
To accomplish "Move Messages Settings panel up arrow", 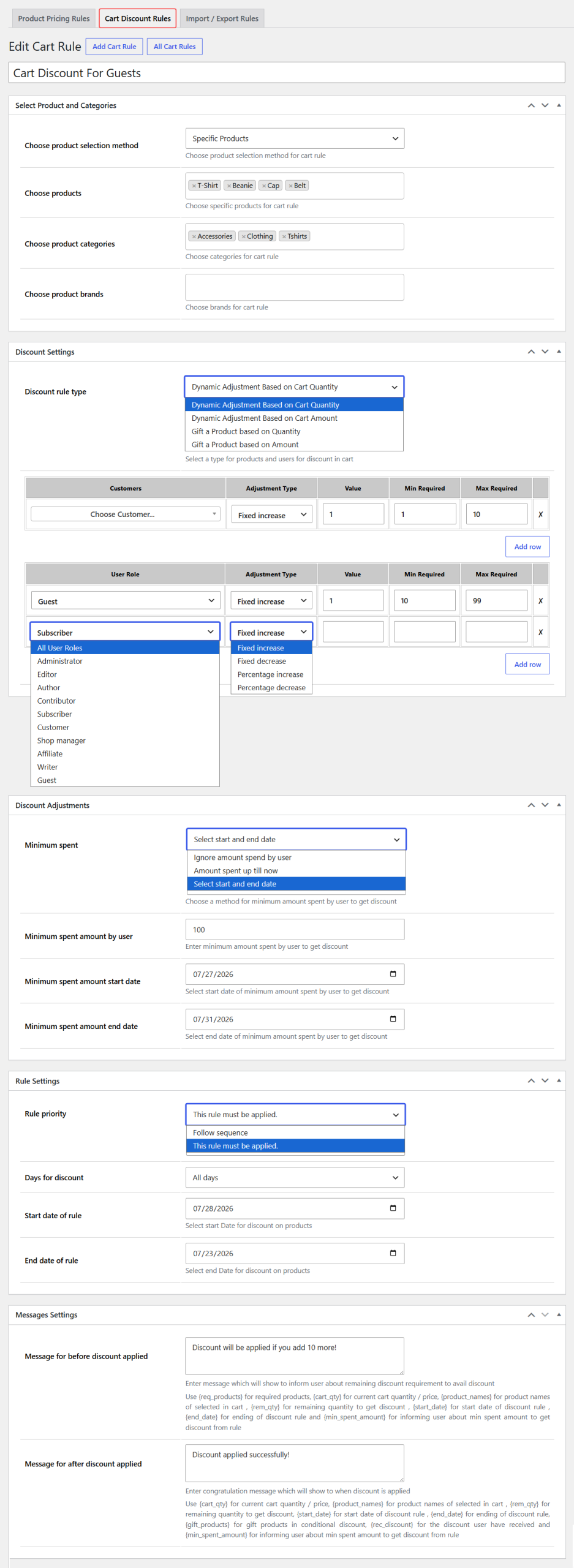I will coord(531,1314).
